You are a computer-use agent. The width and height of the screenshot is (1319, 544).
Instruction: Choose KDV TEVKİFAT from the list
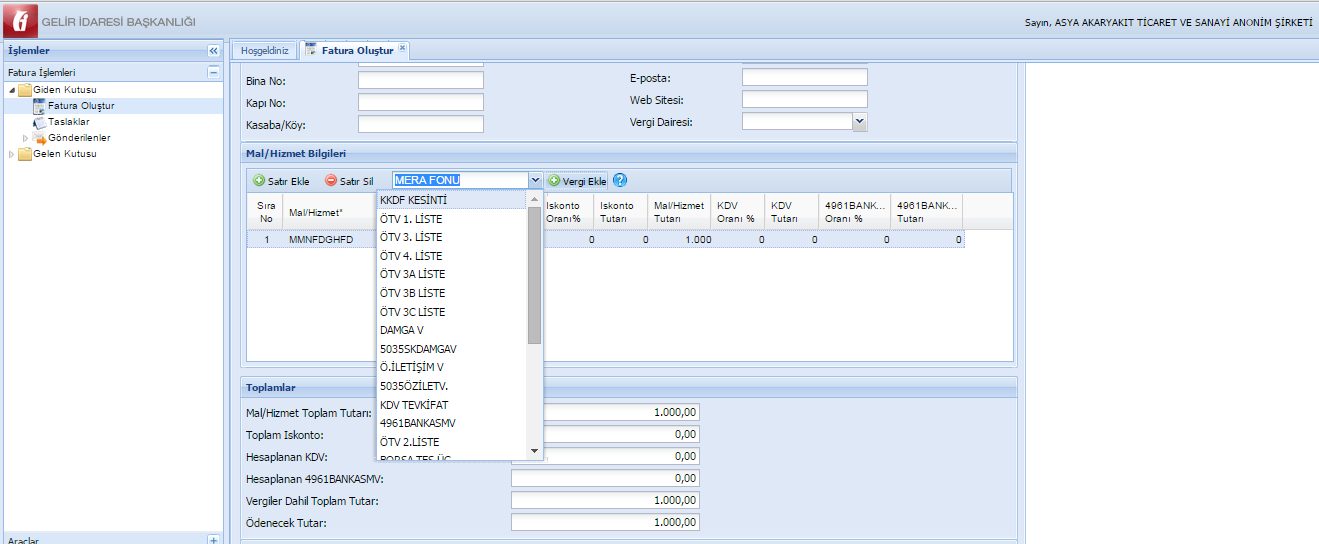tap(414, 405)
